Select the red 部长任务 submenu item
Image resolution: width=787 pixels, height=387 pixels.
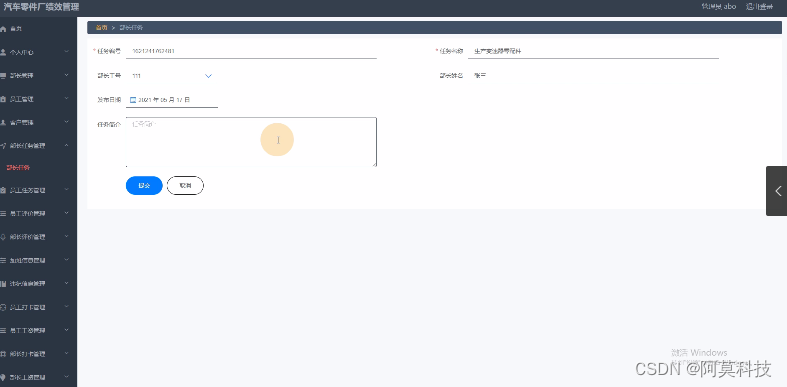[18, 168]
